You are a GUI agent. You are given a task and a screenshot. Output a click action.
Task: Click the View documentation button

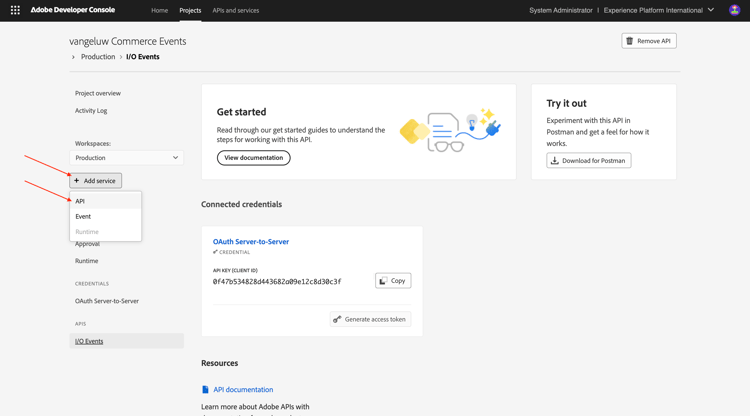[254, 158]
